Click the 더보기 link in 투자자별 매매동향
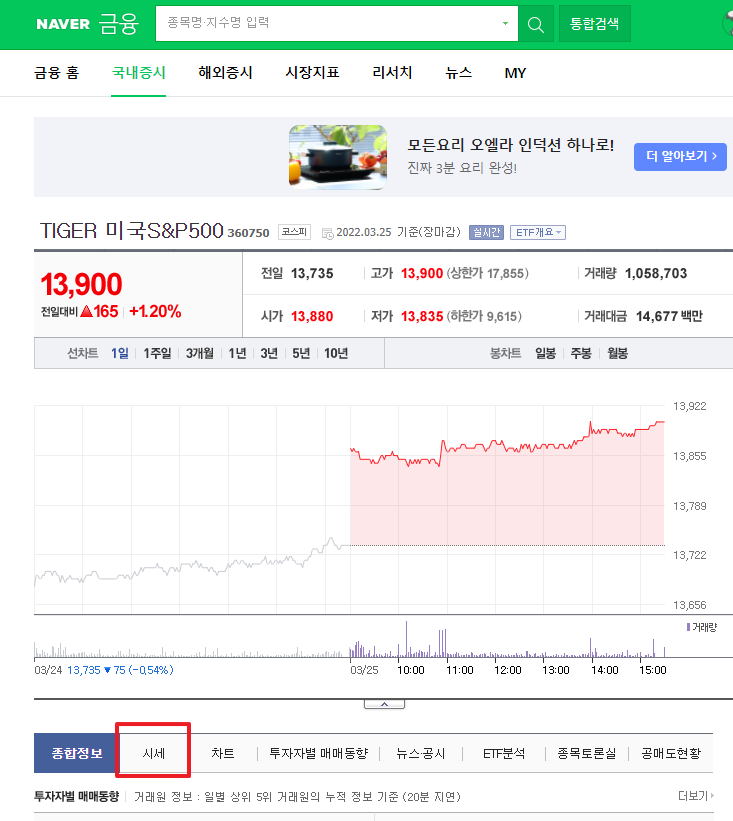Image resolution: width=733 pixels, height=821 pixels. pos(696,796)
